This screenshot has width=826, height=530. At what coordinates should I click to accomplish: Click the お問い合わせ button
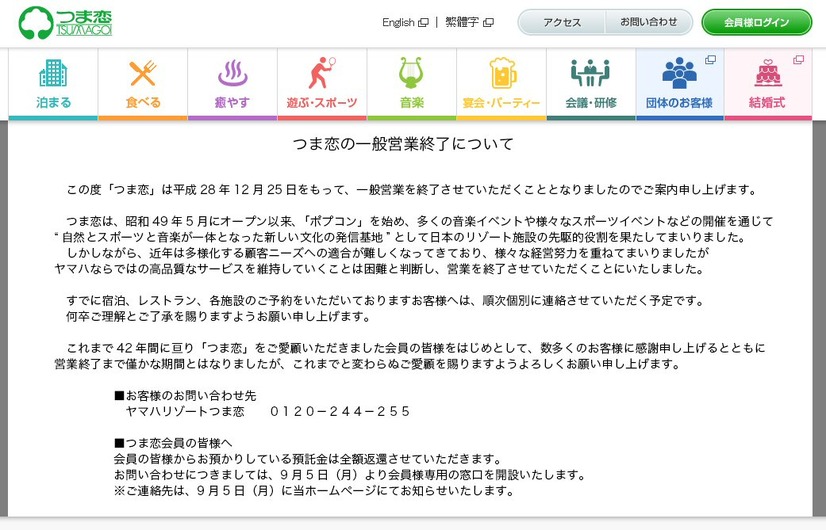point(648,22)
